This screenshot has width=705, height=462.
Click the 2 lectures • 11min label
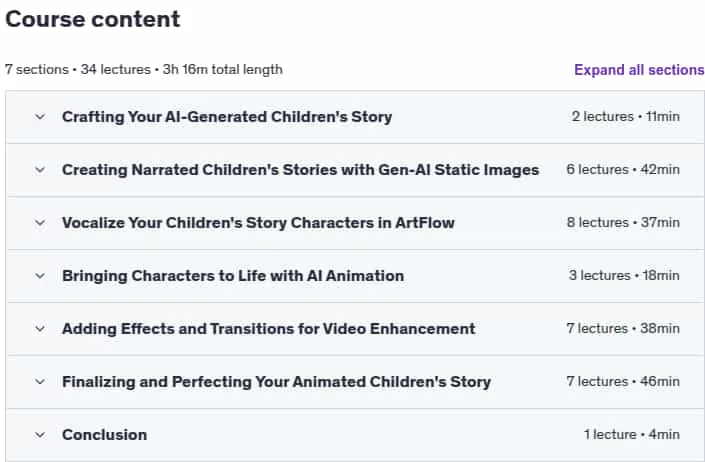[625, 117]
